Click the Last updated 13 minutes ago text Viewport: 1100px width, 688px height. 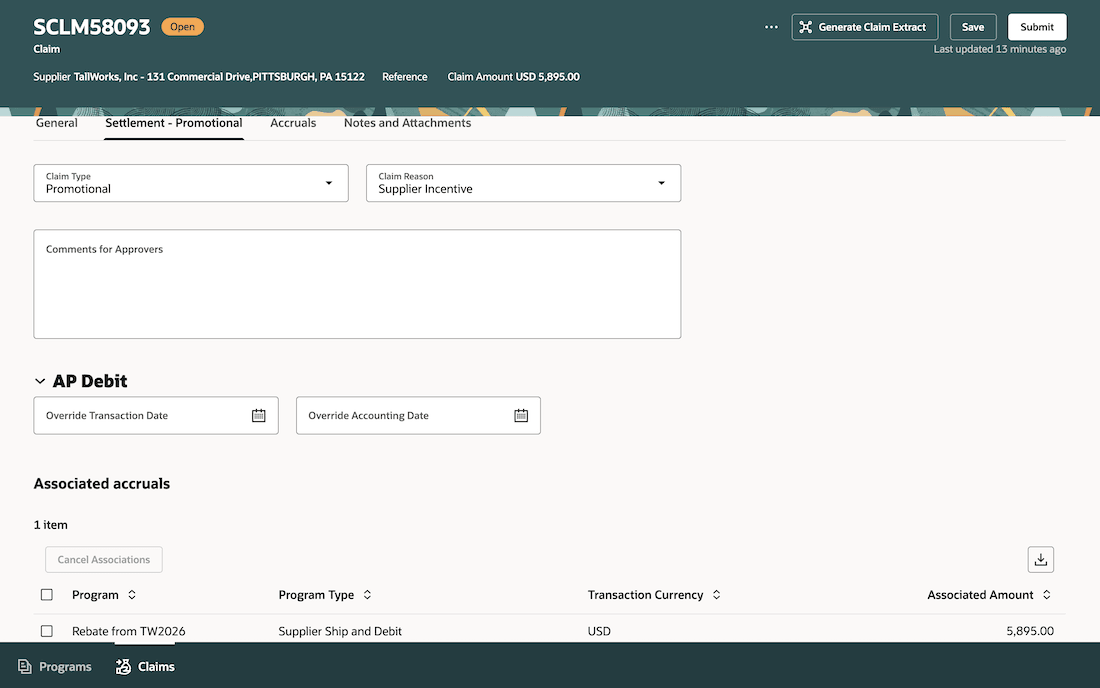point(1000,49)
